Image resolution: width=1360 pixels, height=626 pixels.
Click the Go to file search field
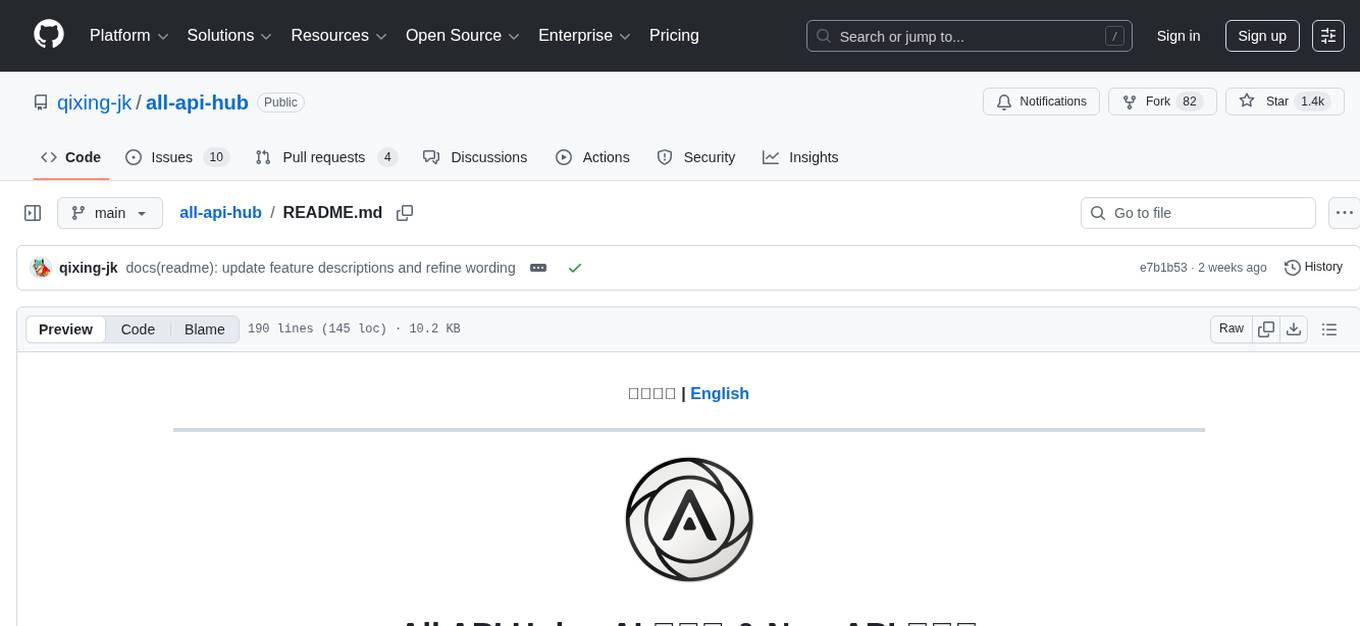(1197, 212)
